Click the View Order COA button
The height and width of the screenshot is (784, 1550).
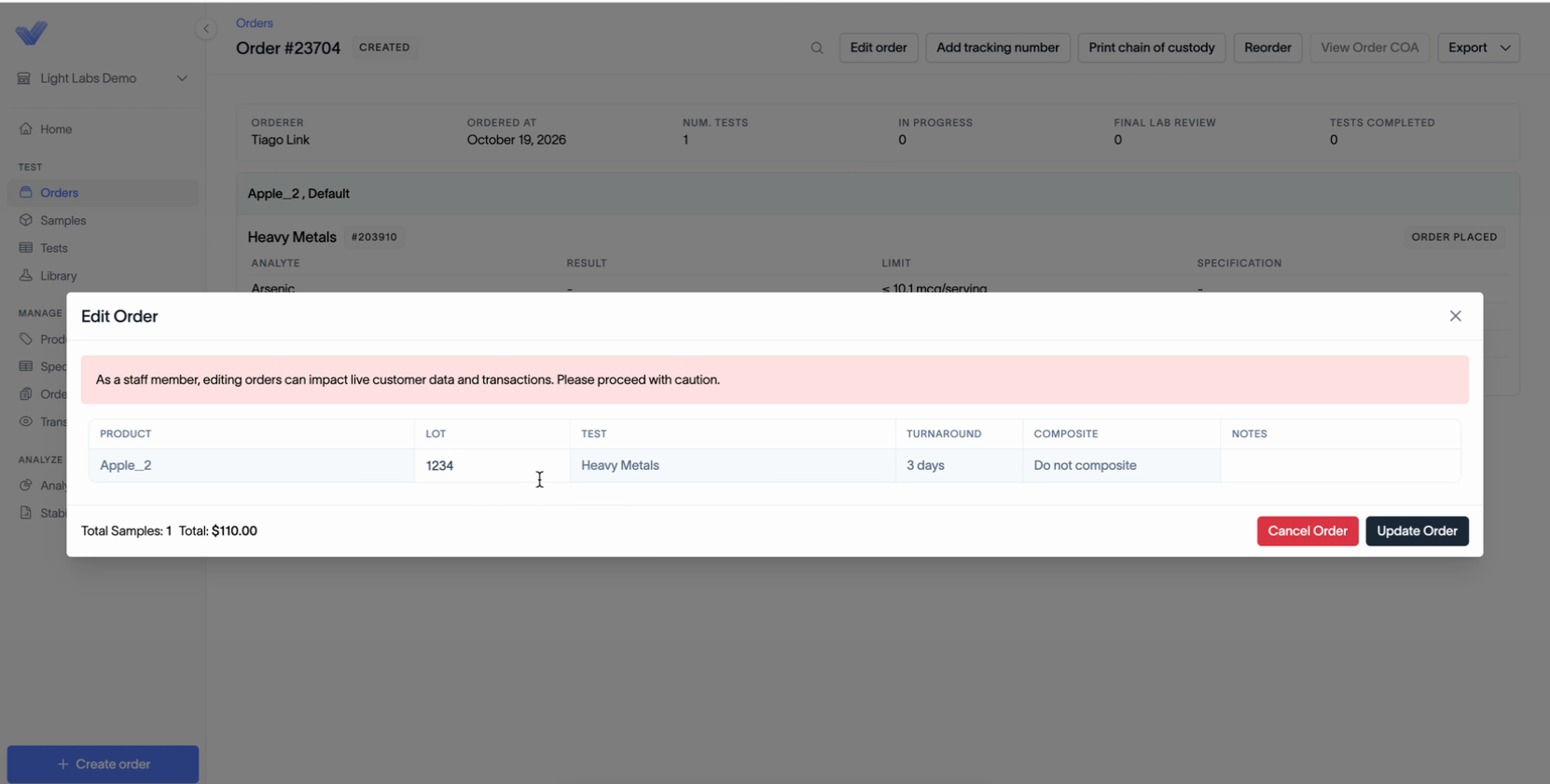tap(1369, 48)
